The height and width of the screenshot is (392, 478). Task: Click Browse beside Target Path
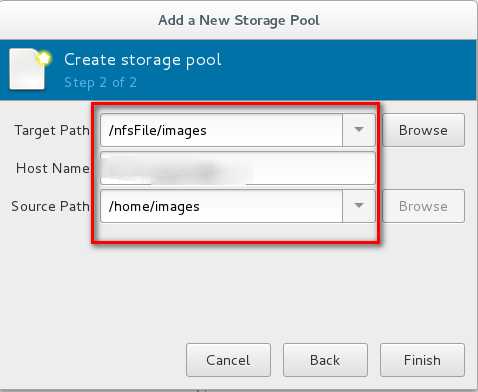(x=423, y=130)
